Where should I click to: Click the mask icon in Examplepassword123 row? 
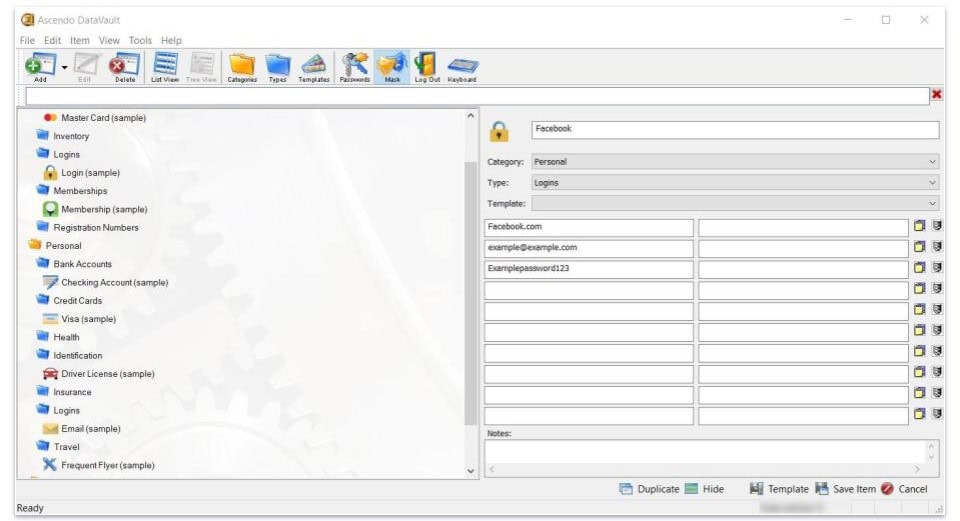(x=936, y=268)
